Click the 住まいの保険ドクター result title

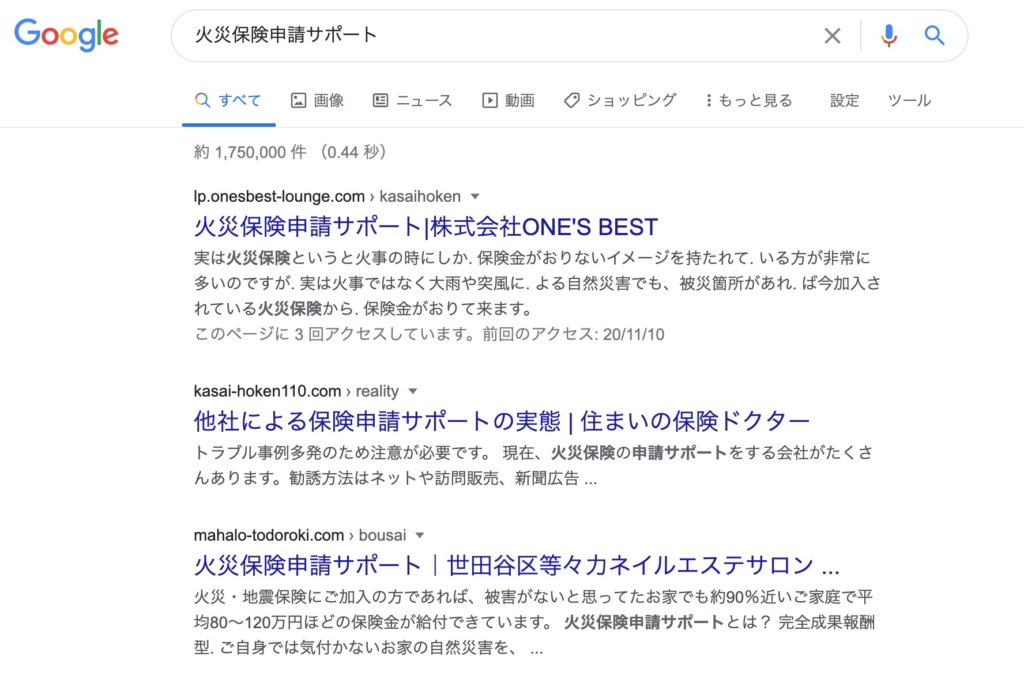501,420
